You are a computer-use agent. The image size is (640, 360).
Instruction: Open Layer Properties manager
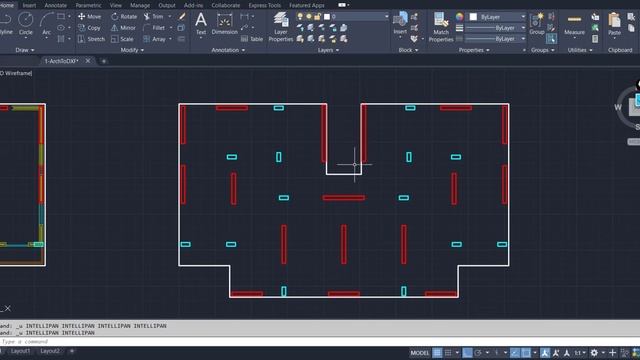click(280, 27)
